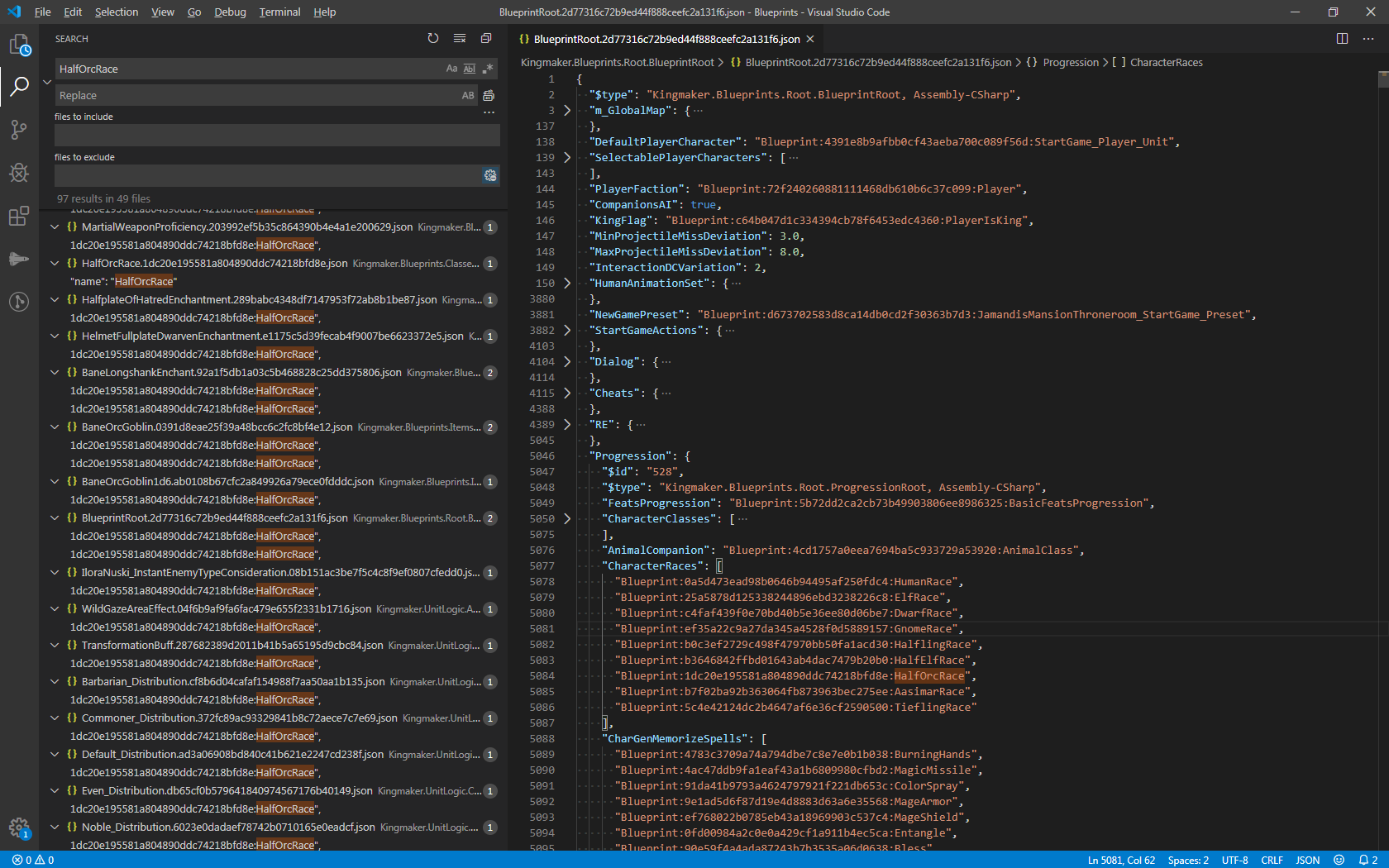This screenshot has width=1389, height=868.
Task: Click the feedback smiley in status bar
Action: (x=1339, y=860)
